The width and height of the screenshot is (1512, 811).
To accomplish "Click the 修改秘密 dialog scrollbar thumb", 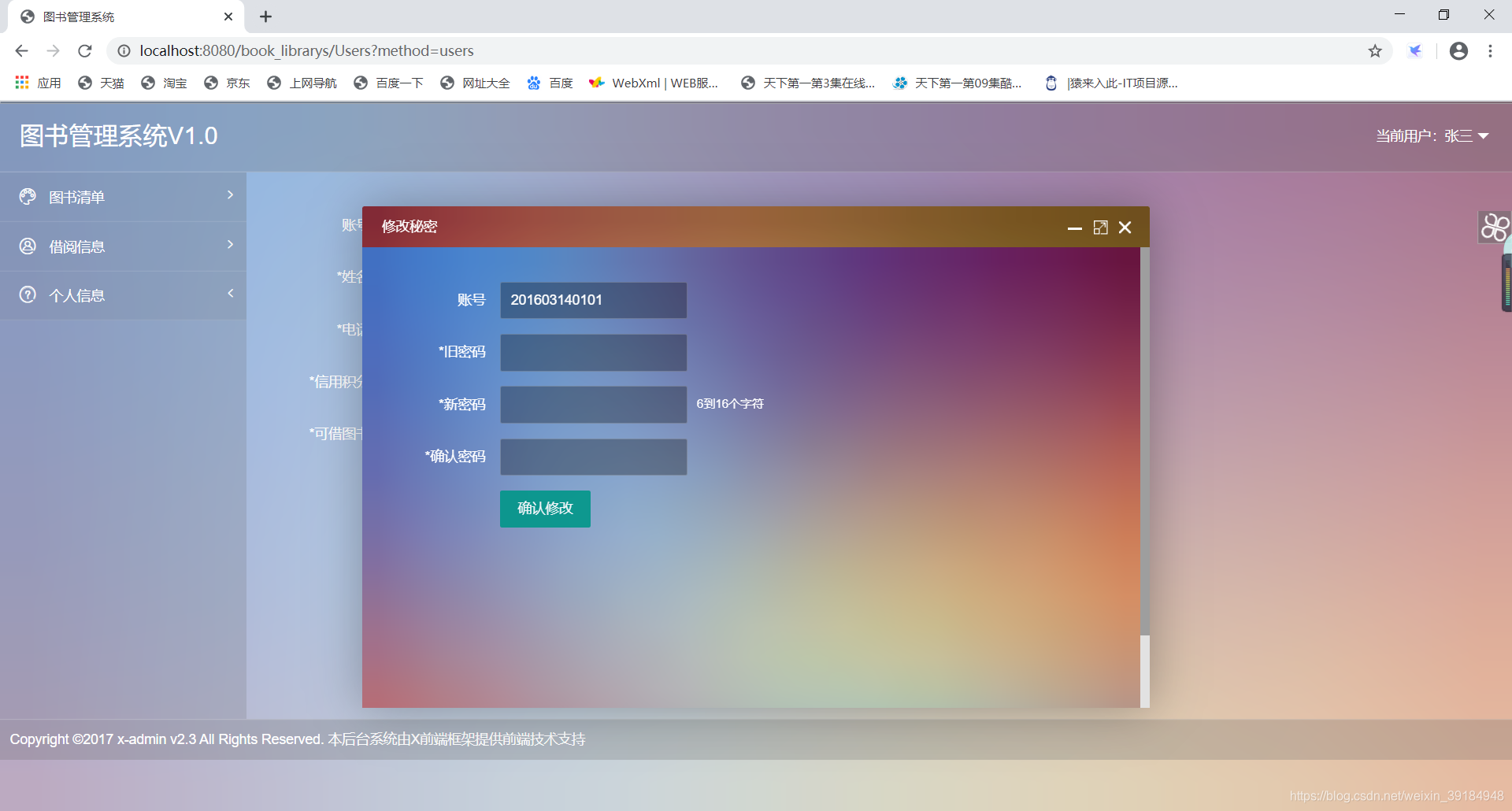I will (1145, 441).
